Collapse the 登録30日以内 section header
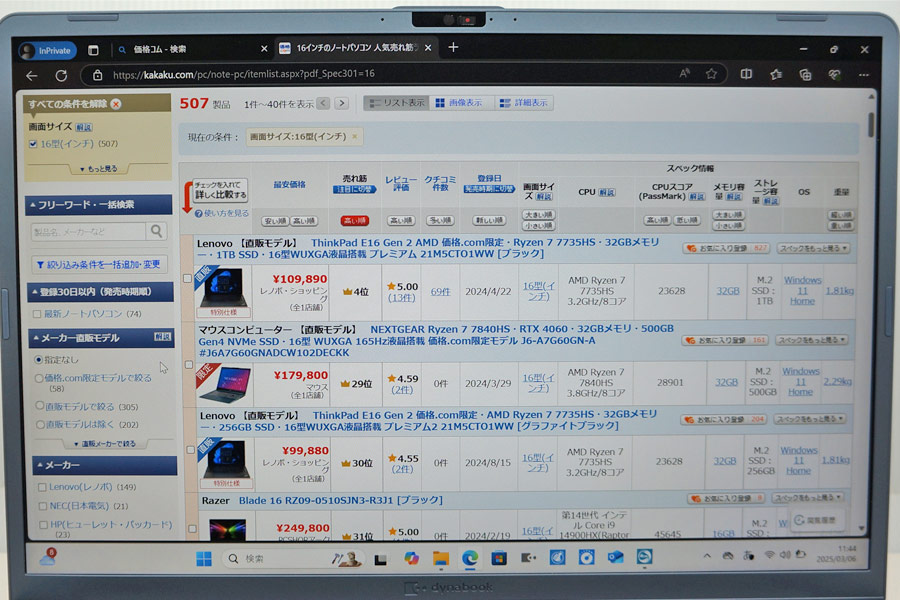 pyautogui.click(x=100, y=292)
